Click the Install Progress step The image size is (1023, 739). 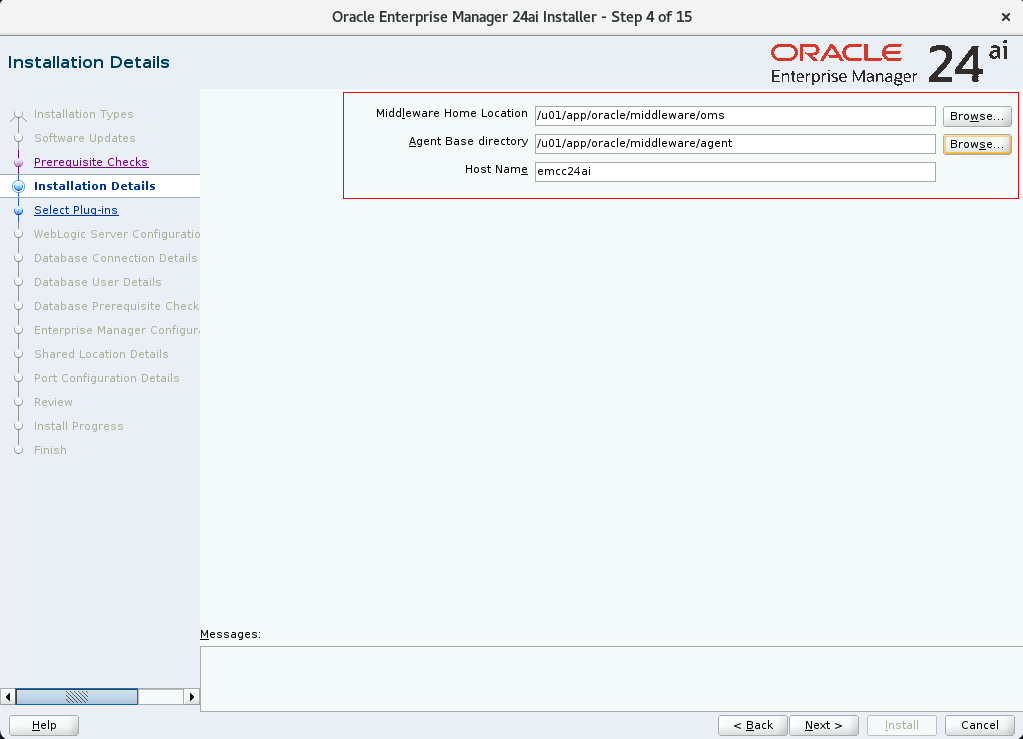pos(78,427)
